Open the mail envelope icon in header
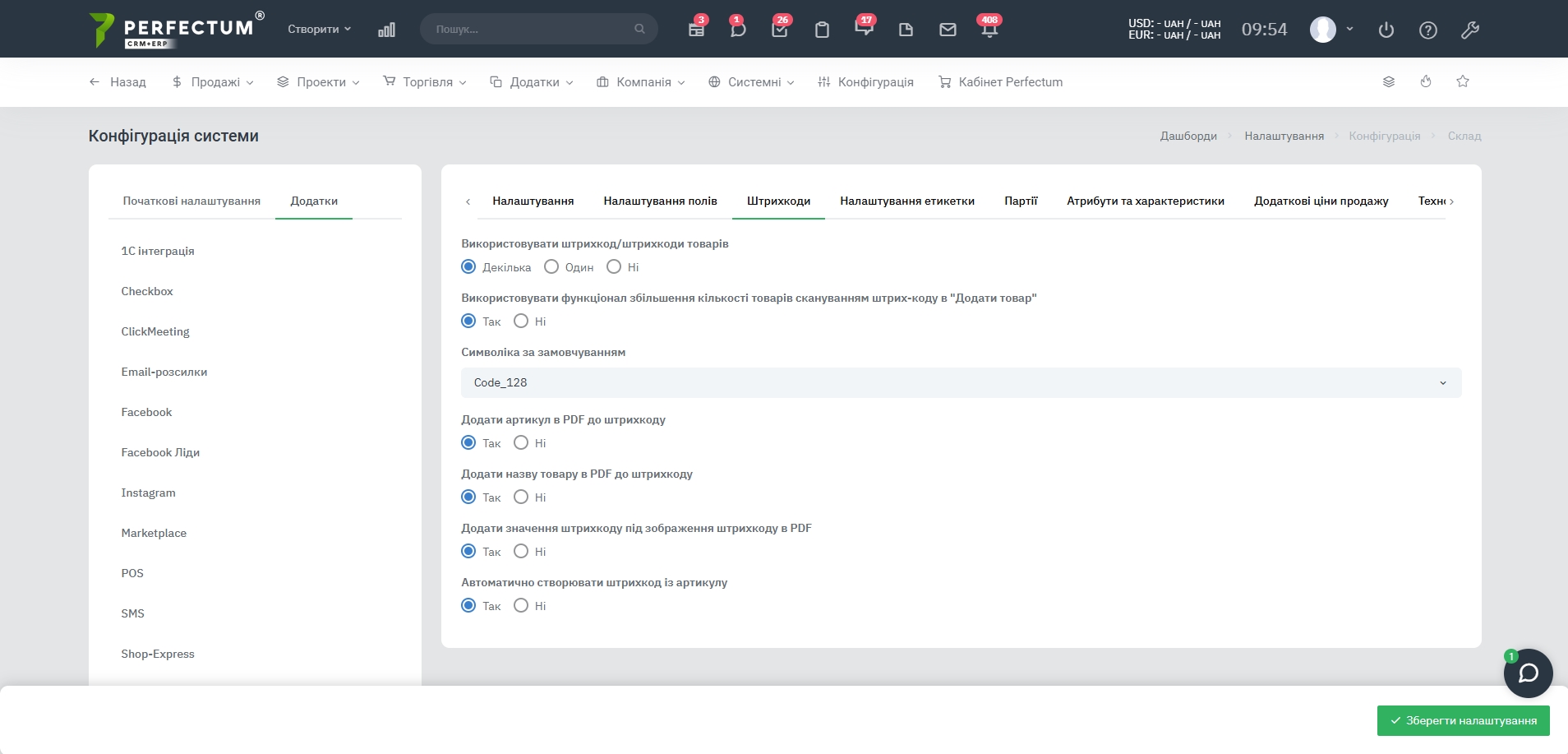1568x754 pixels. point(948,30)
